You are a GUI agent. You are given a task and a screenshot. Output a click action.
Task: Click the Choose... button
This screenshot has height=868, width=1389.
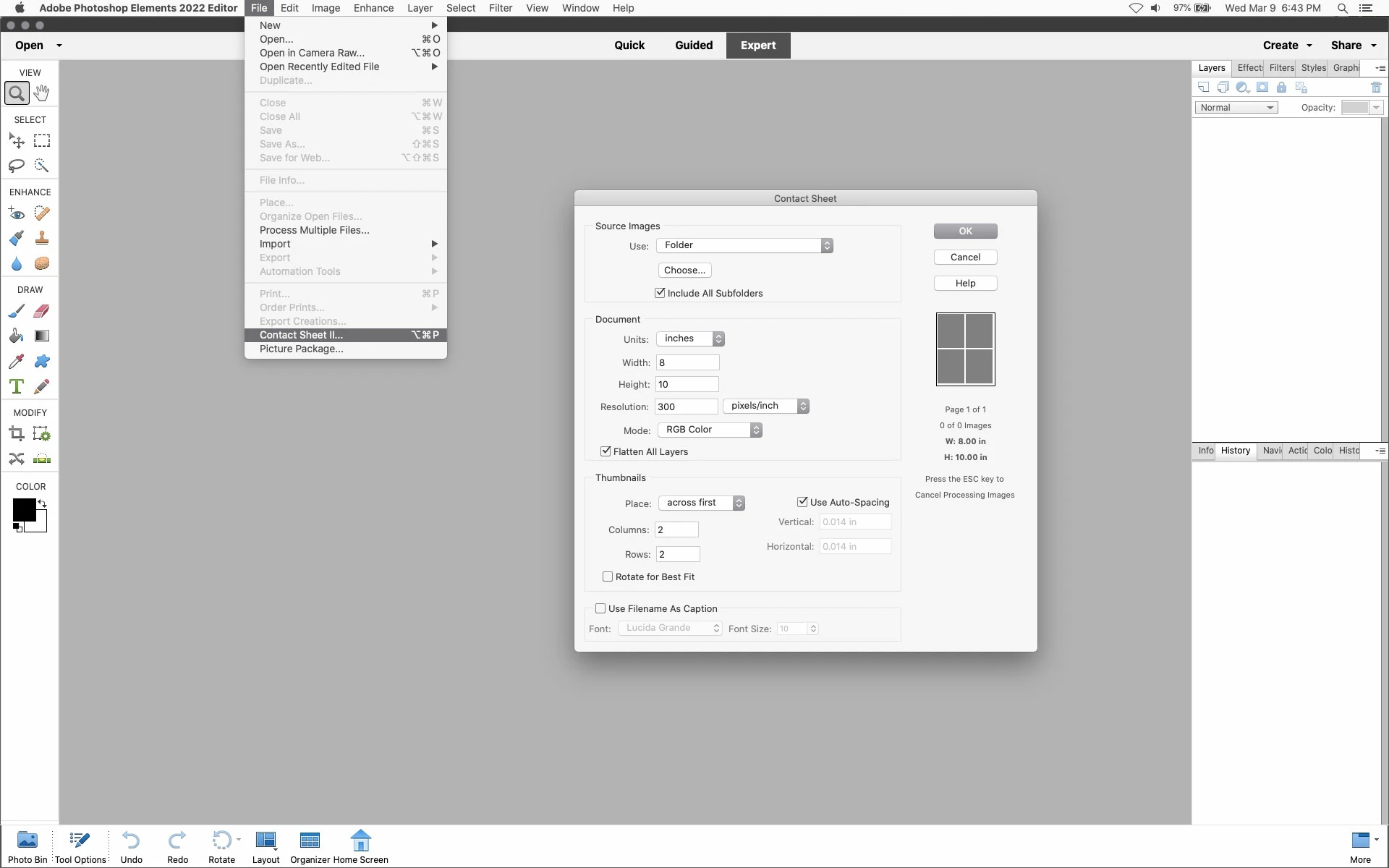(x=684, y=270)
